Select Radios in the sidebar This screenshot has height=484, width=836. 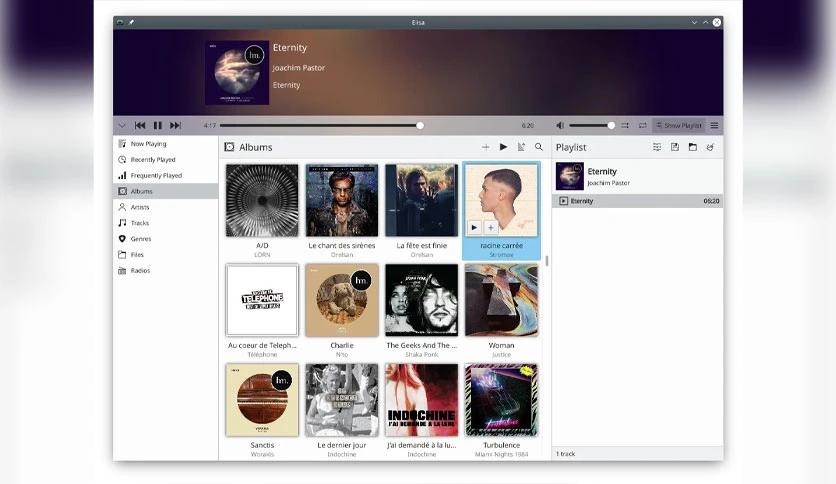pyautogui.click(x=165, y=270)
